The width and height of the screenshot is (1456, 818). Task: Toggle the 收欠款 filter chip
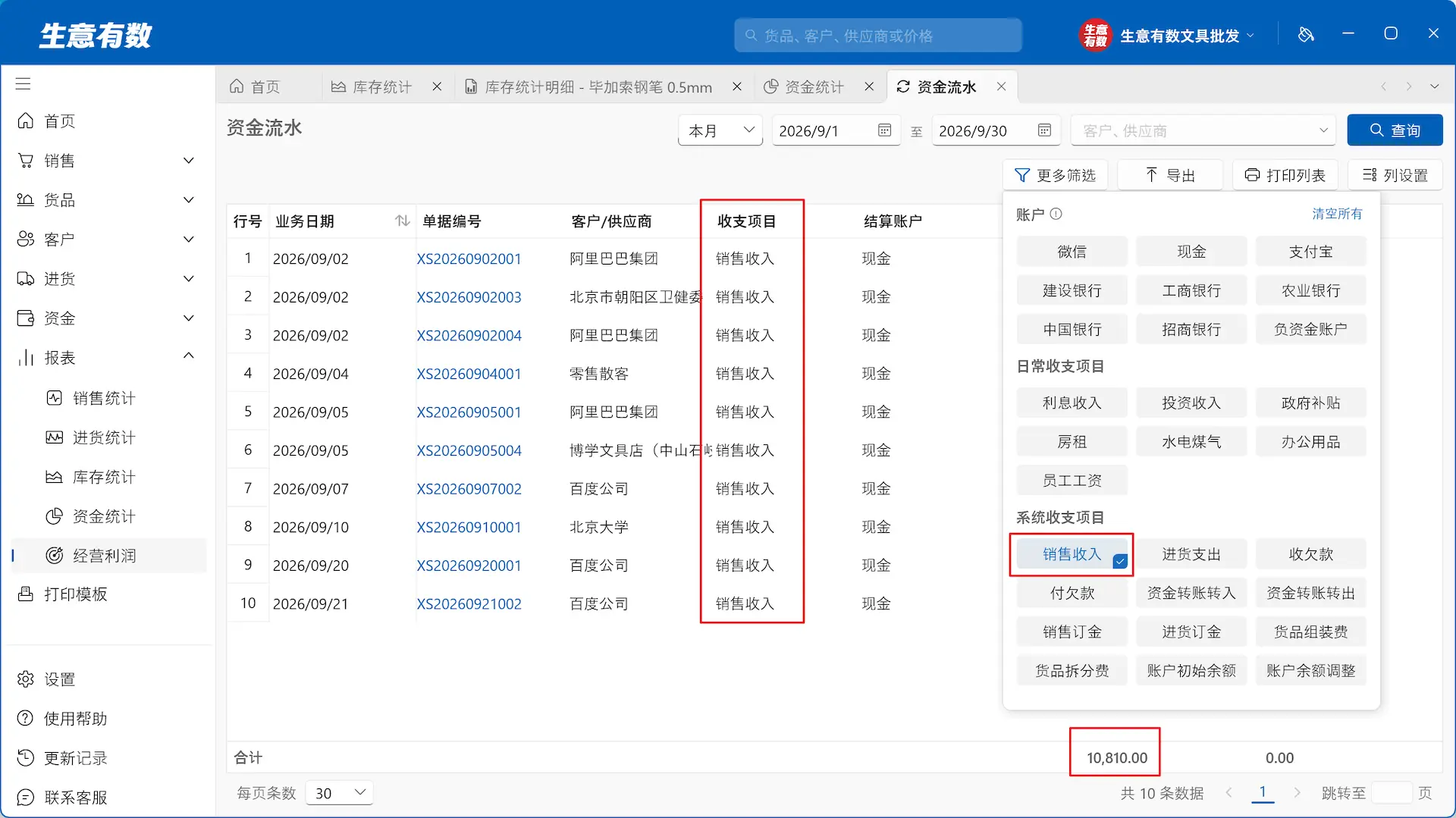(x=1310, y=554)
